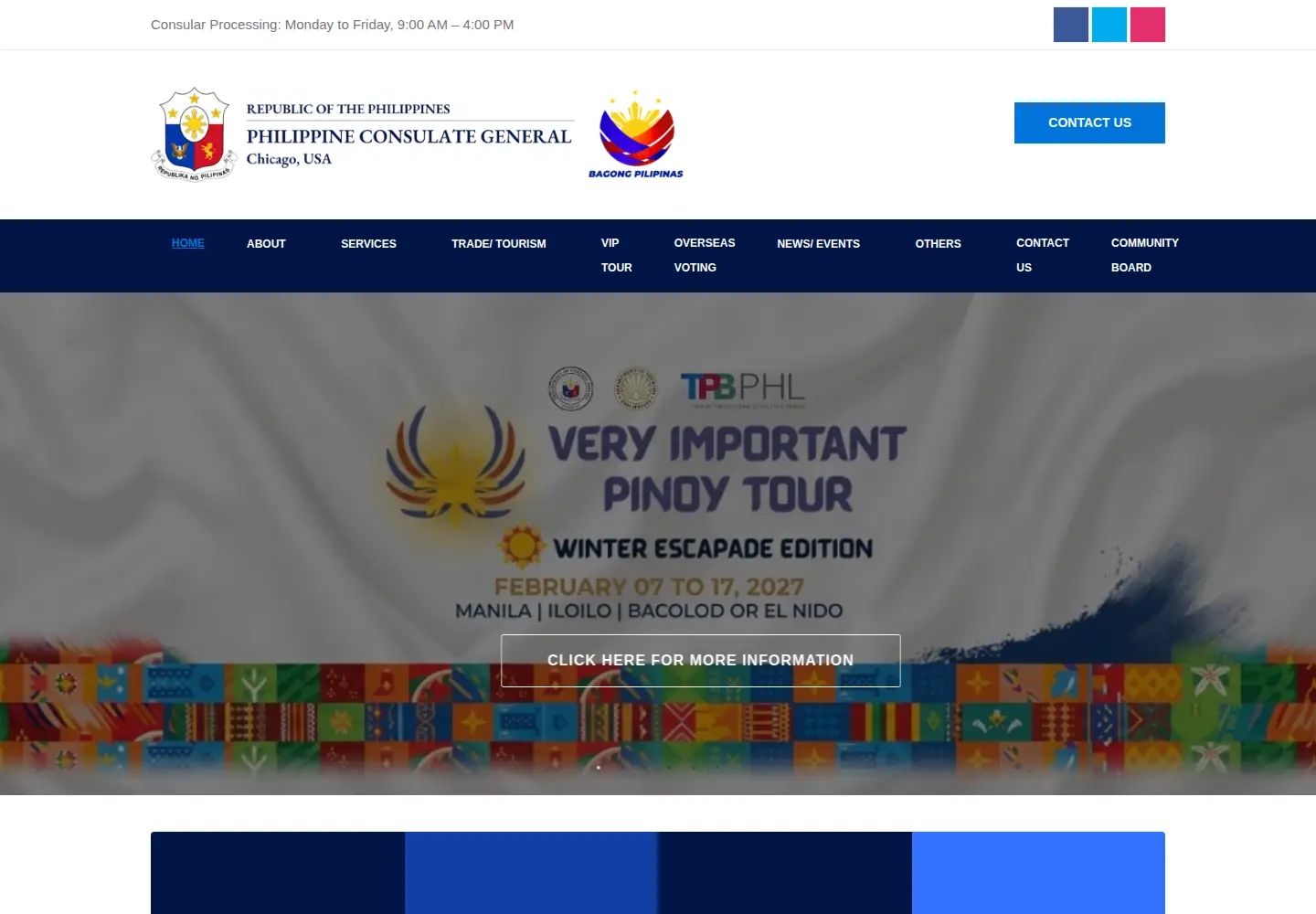Image resolution: width=1316 pixels, height=914 pixels.
Task: Open the TRADE/ TOURISM menu
Action: (x=499, y=244)
